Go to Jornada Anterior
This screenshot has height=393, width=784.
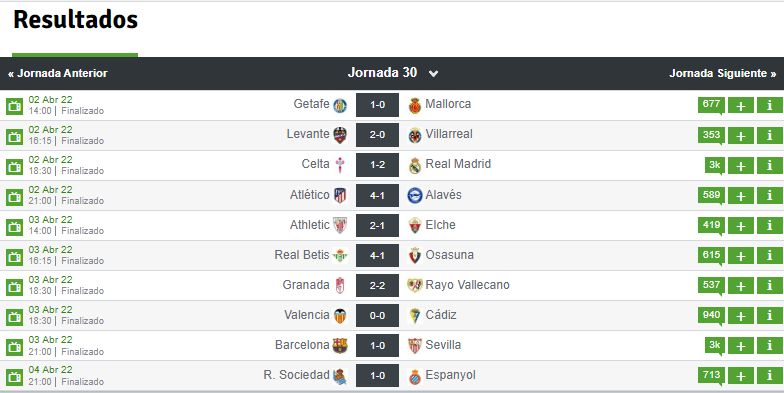click(x=58, y=74)
